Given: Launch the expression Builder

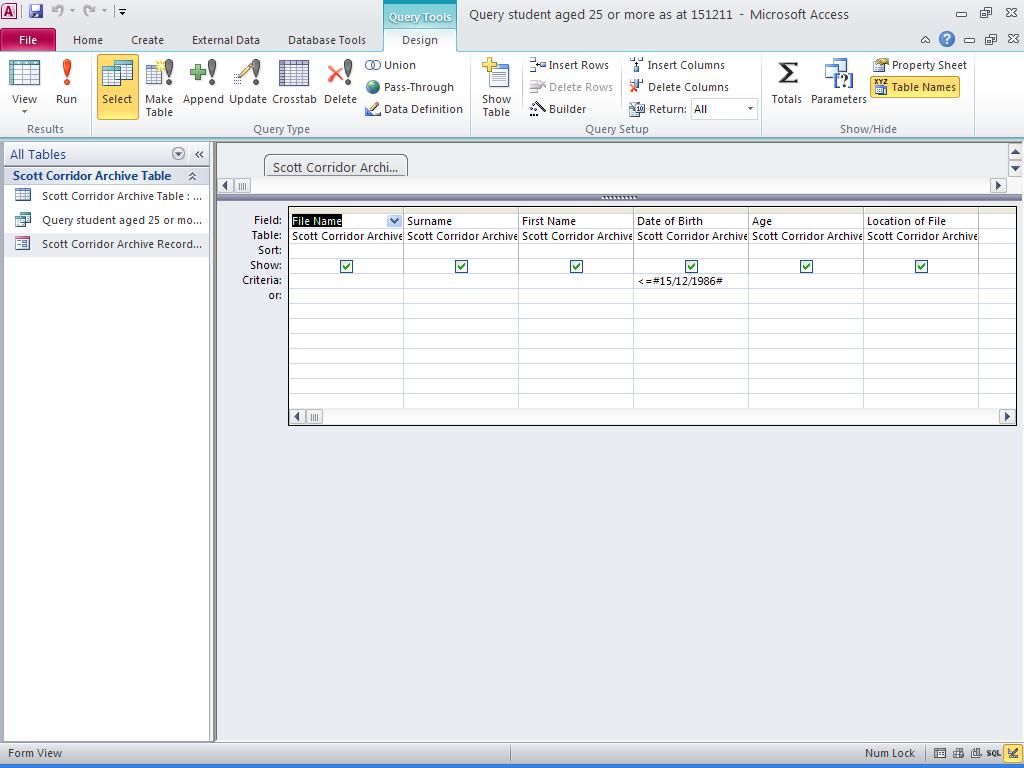Looking at the screenshot, I should 558,109.
